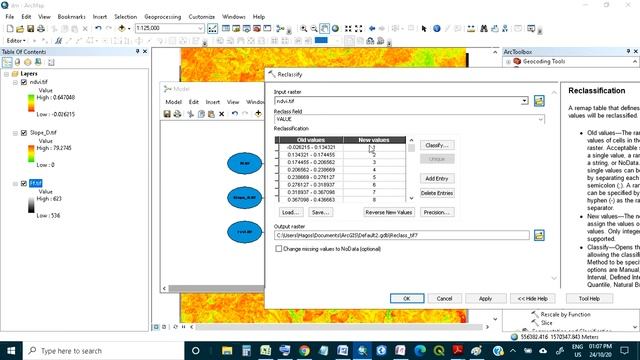Open the Reclass field dropdown

(x=540, y=119)
